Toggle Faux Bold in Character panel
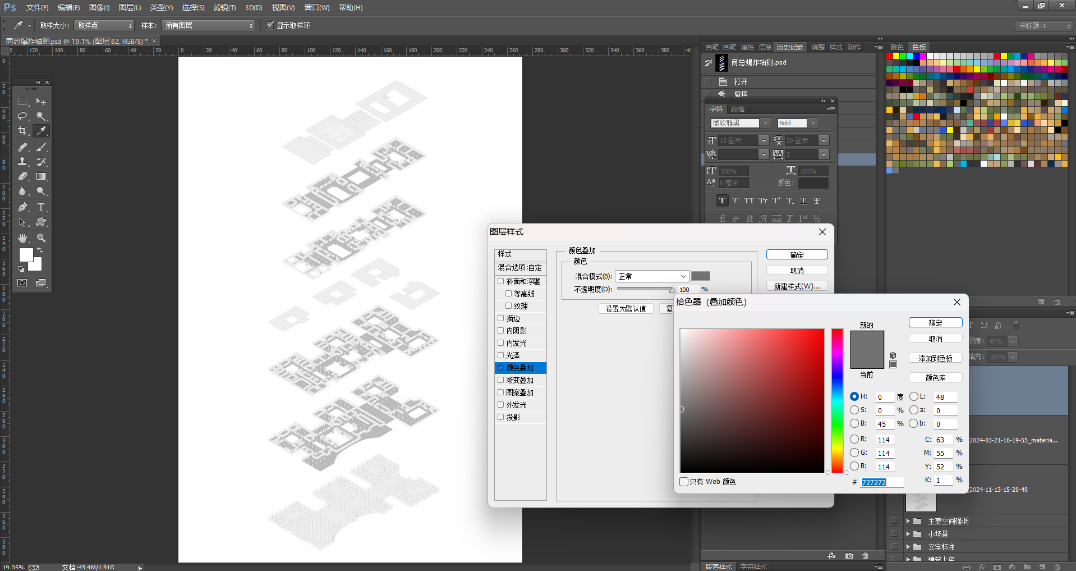The image size is (1076, 571). 722,201
